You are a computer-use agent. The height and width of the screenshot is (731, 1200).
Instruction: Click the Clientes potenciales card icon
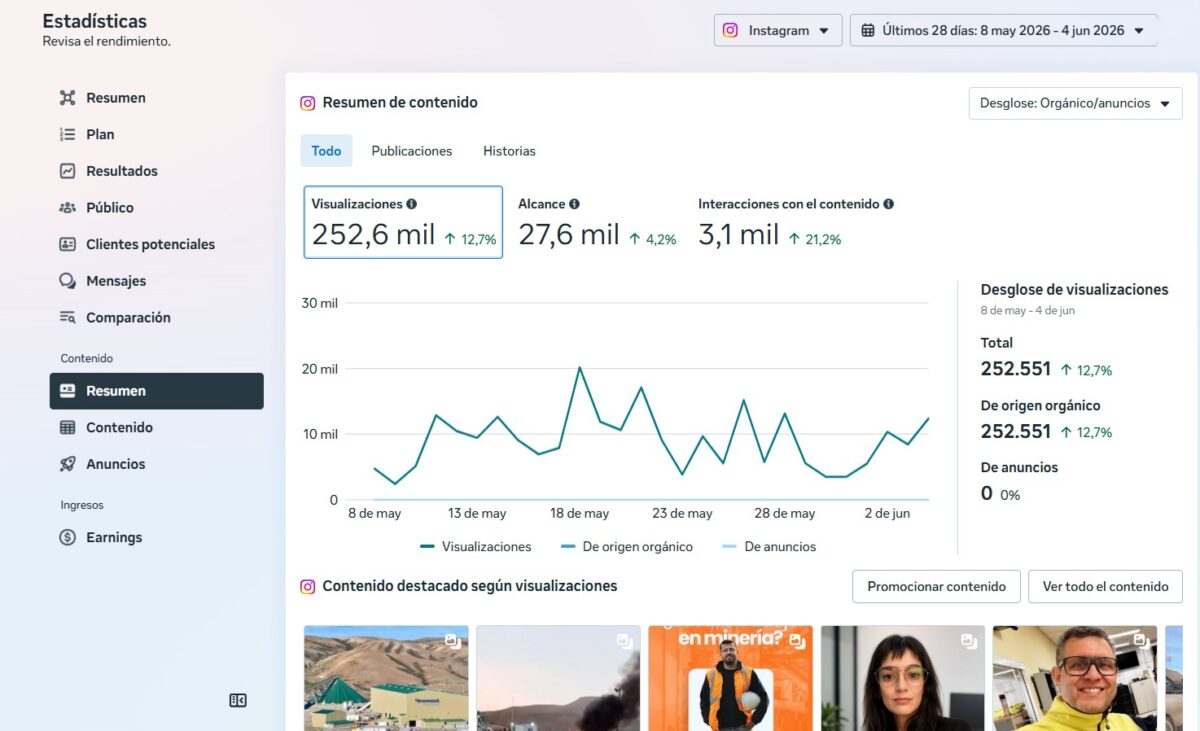pos(68,244)
